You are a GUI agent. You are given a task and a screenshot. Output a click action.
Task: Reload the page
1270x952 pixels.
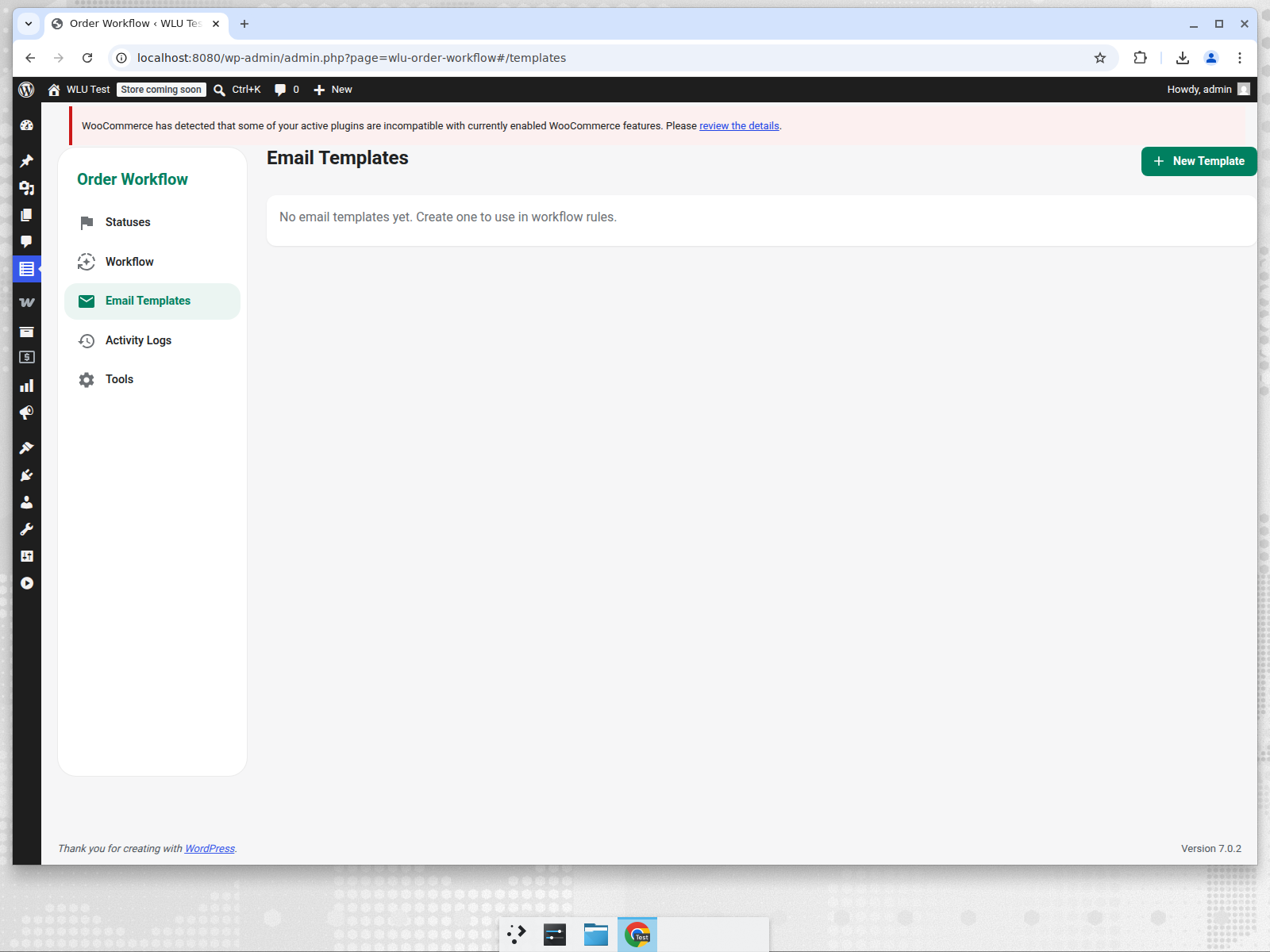[87, 58]
